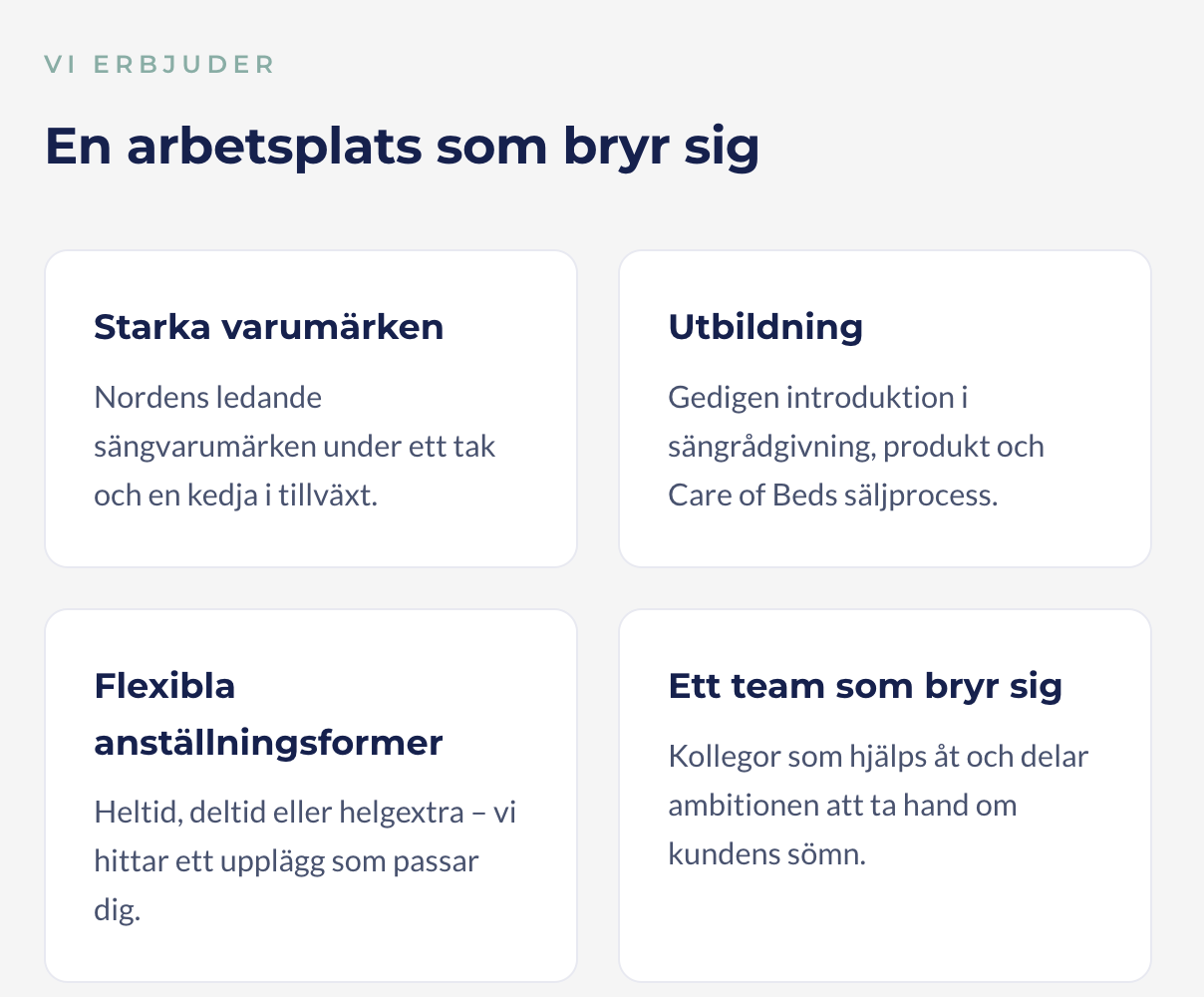Click the word 'Flexibla' in the card title
The height and width of the screenshot is (997, 1204).
tap(164, 686)
